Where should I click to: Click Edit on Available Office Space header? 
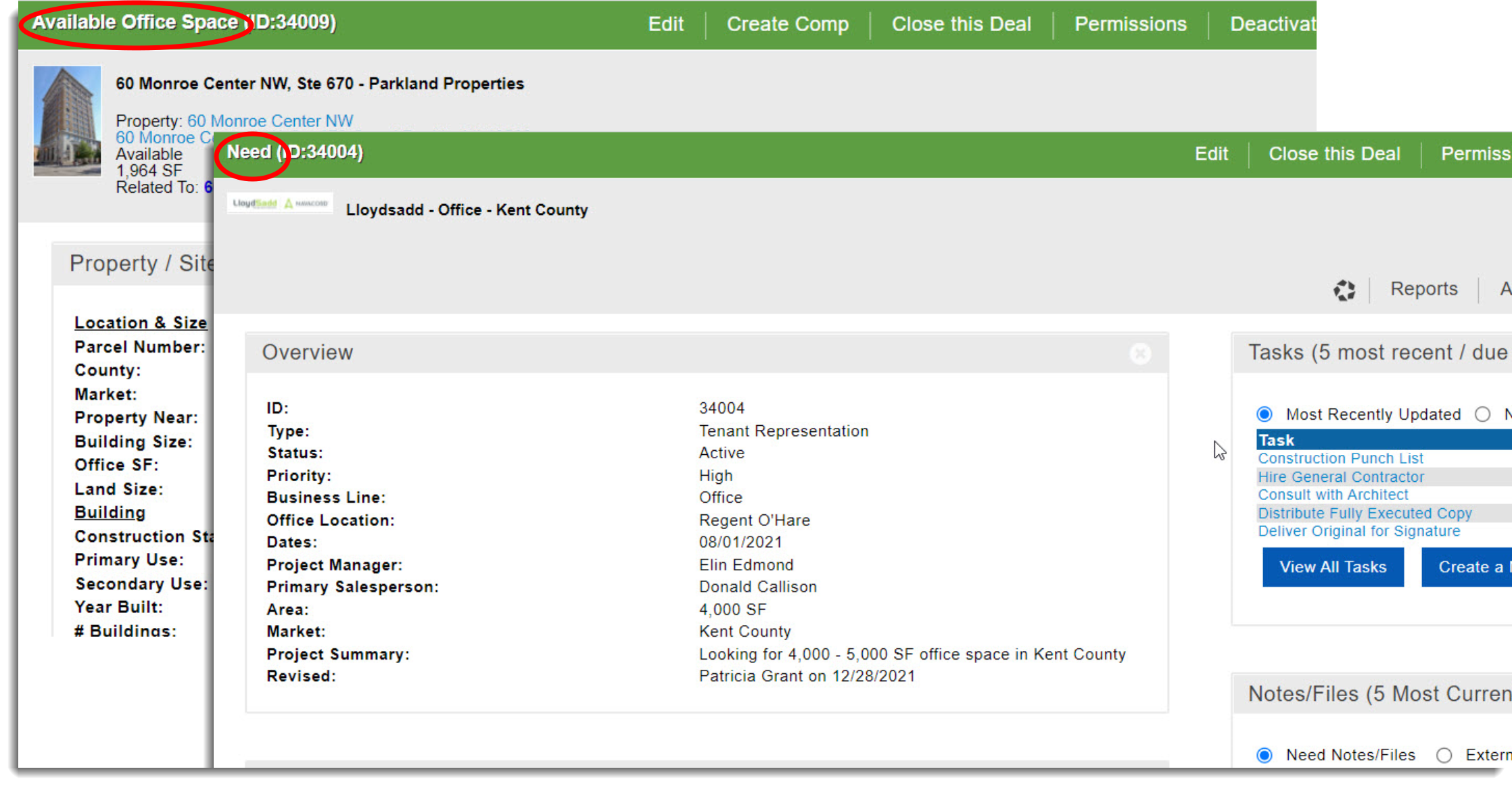click(x=665, y=24)
